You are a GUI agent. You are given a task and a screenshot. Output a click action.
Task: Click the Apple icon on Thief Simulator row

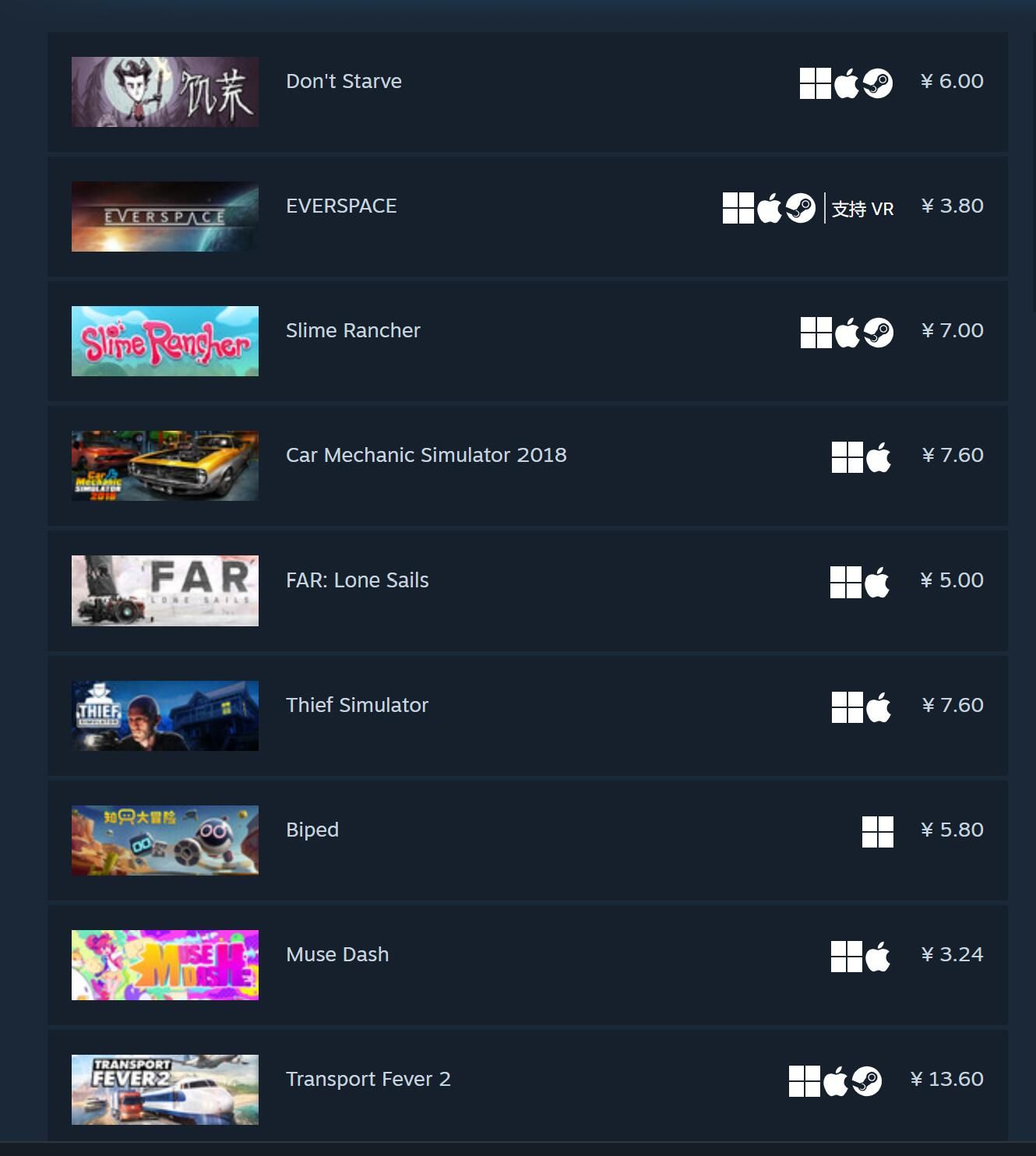pos(878,707)
